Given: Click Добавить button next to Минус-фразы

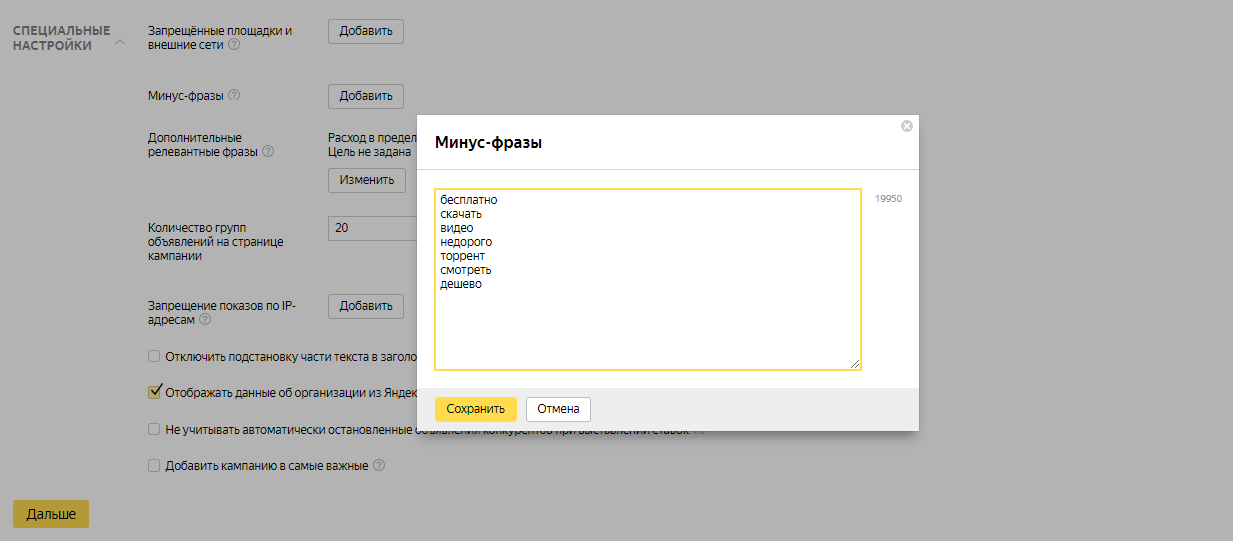Looking at the screenshot, I should click(x=366, y=96).
